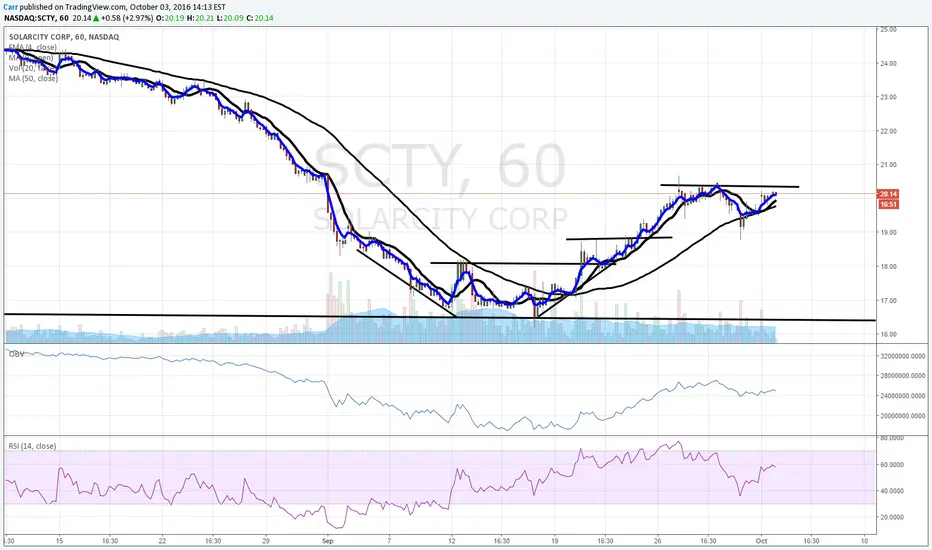Click the "Sep" label on time axis
Image resolution: width=932 pixels, height=550 pixels.
tap(328, 541)
